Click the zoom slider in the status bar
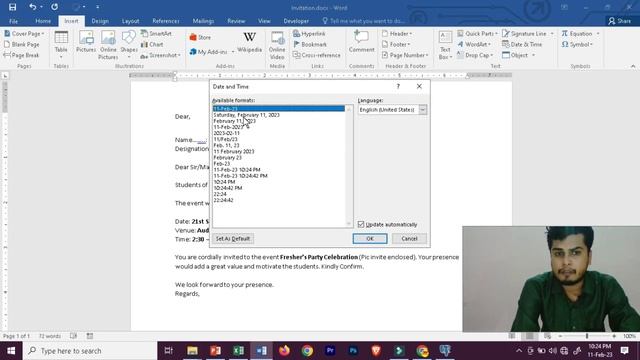 (587, 336)
